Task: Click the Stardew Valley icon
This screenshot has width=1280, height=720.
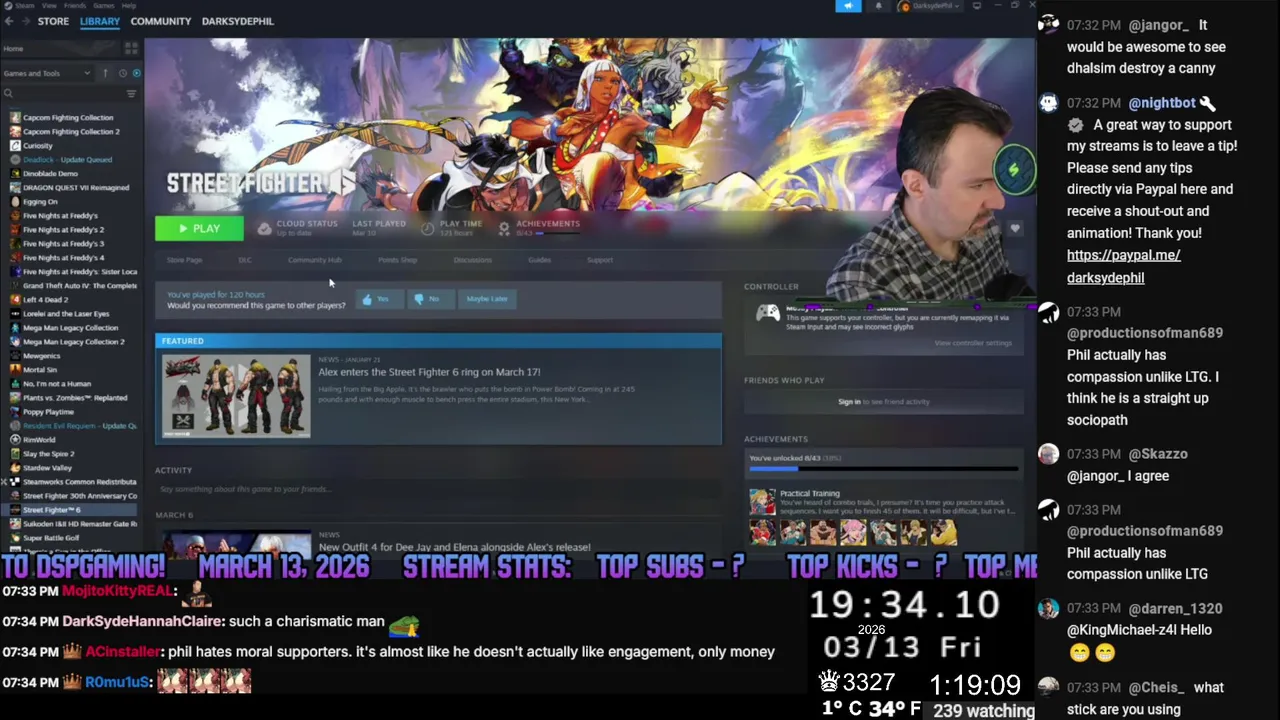Action: (15, 467)
